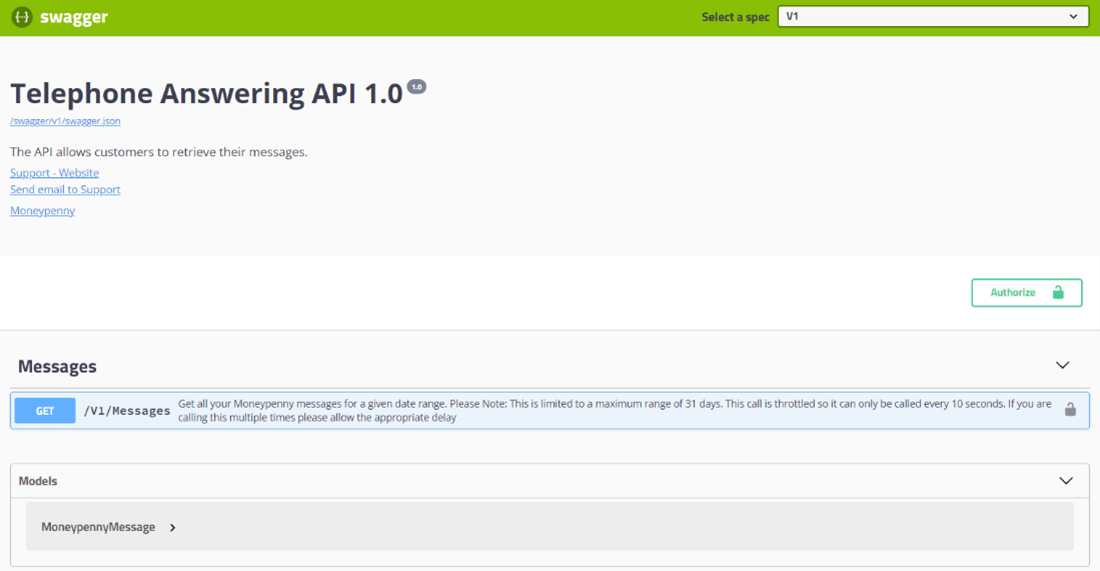Screen dimensions: 1100x571
Task: Click the Telephone Answering API 1.0 title
Action: 206,93
